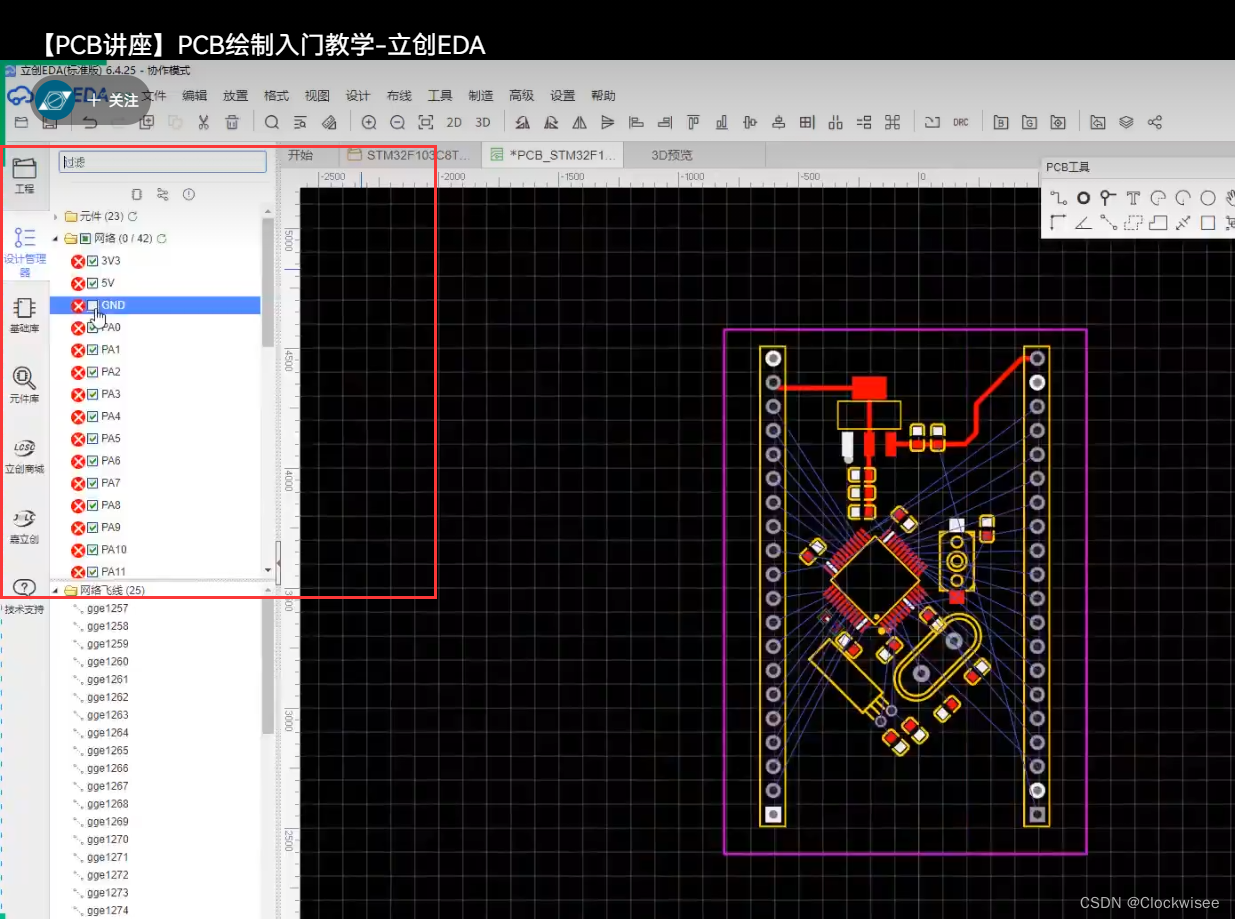The image size is (1235, 919).
Task: Click the BOM export icon
Action: pyautogui.click(x=1001, y=122)
